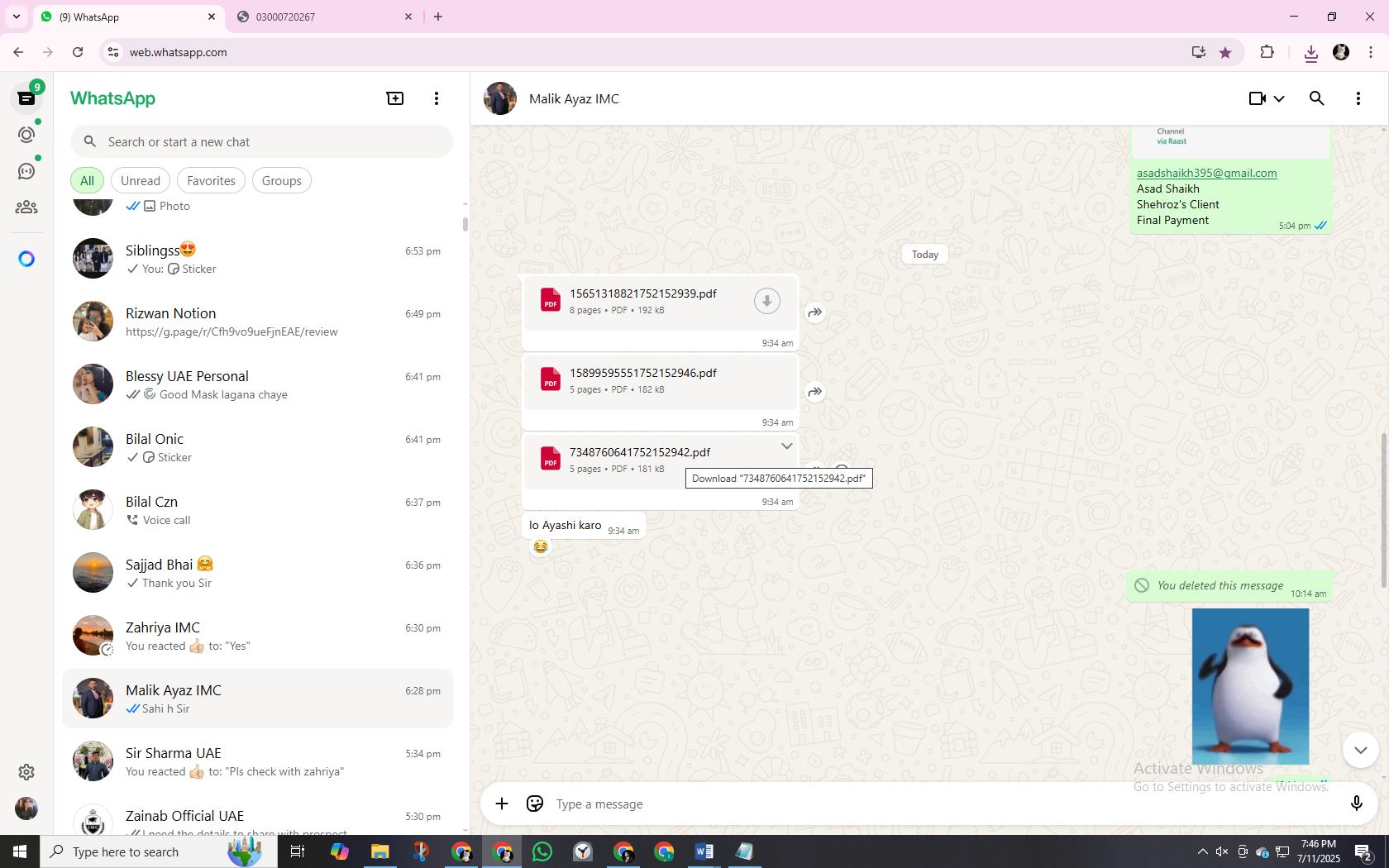Open Chrome menu three dots
Screen dimensions: 1389x868
1371,52
